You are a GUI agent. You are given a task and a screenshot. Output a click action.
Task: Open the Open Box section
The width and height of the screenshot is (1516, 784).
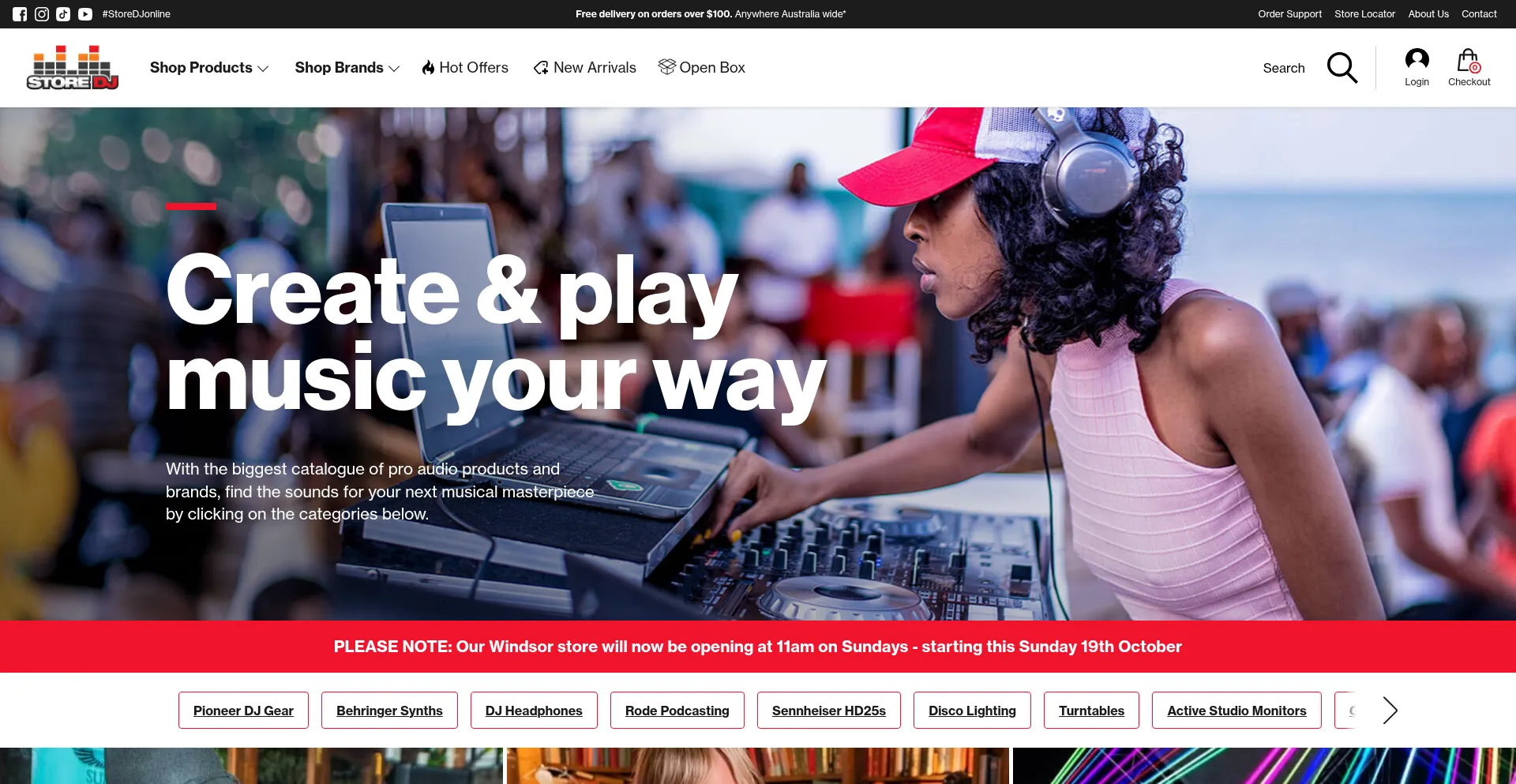pyautogui.click(x=712, y=68)
